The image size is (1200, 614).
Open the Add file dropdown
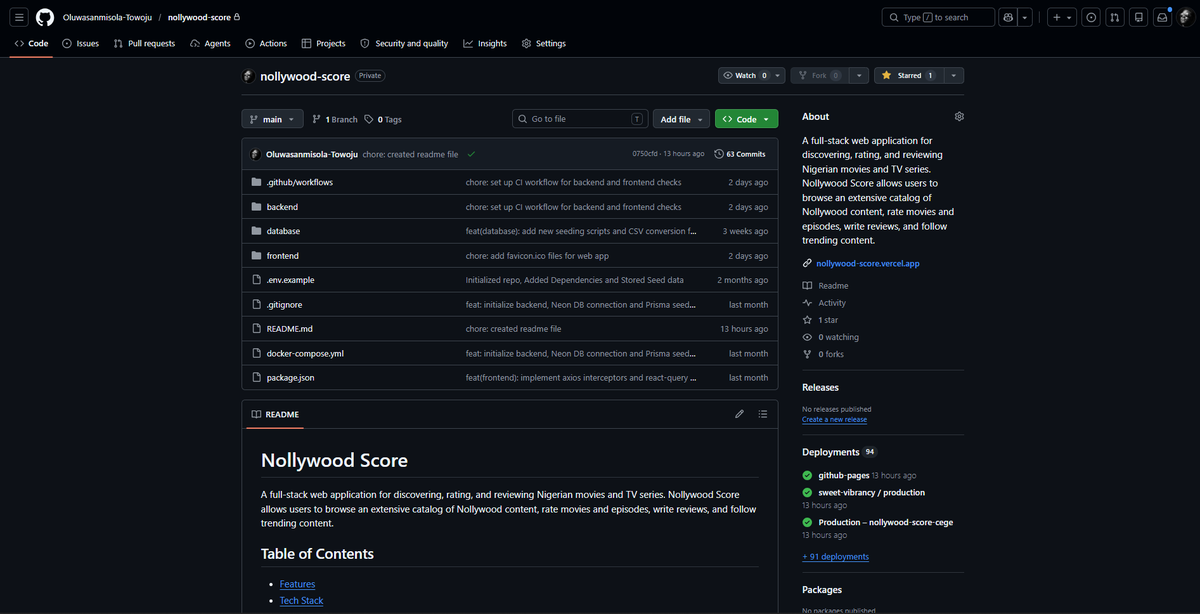[x=682, y=119]
